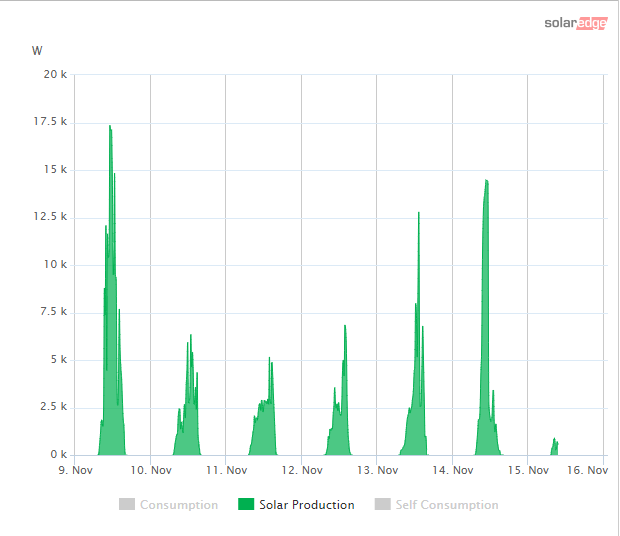Click the '13. Nov' axis label
620x536 pixels.
click(x=377, y=470)
